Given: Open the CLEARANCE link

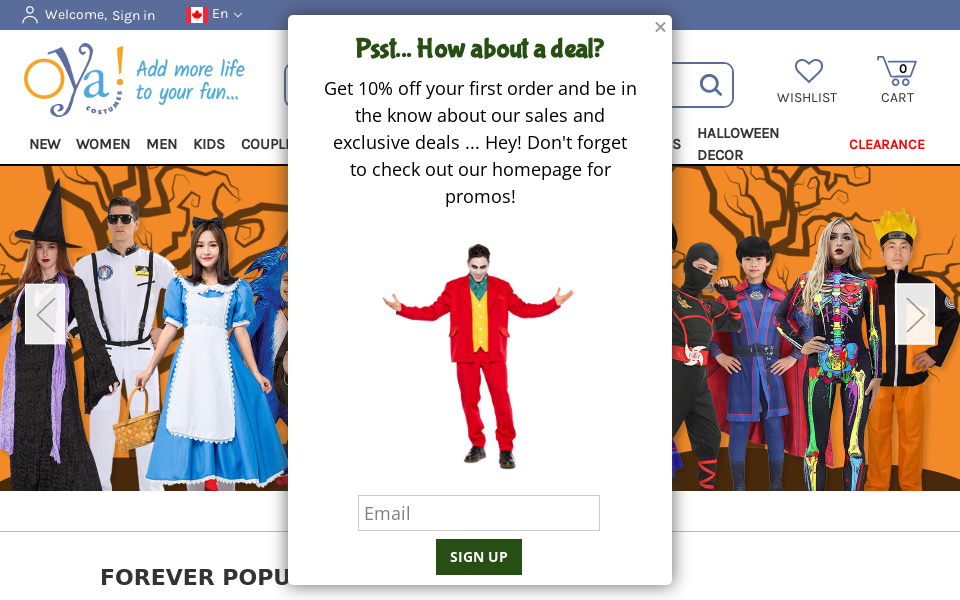Looking at the screenshot, I should tap(887, 144).
